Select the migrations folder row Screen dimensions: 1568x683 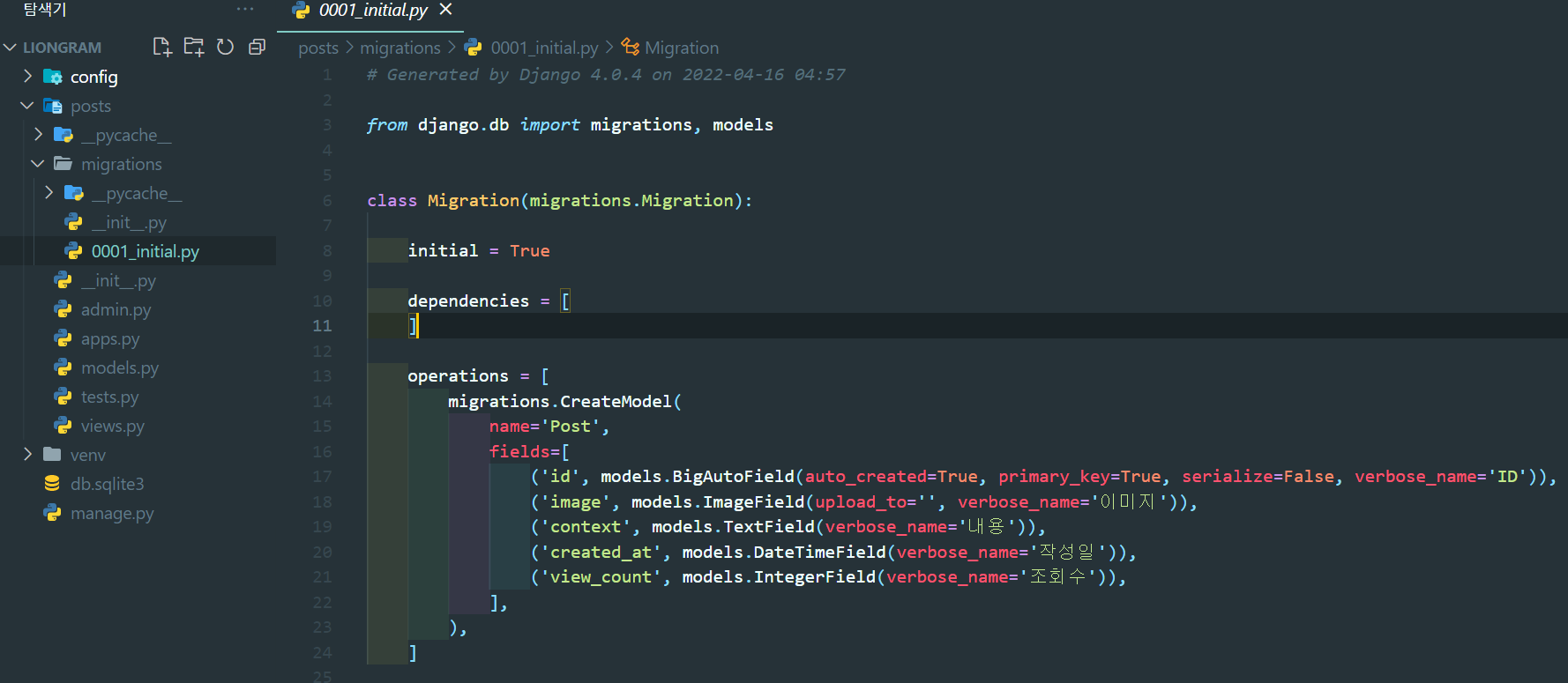pos(138,164)
